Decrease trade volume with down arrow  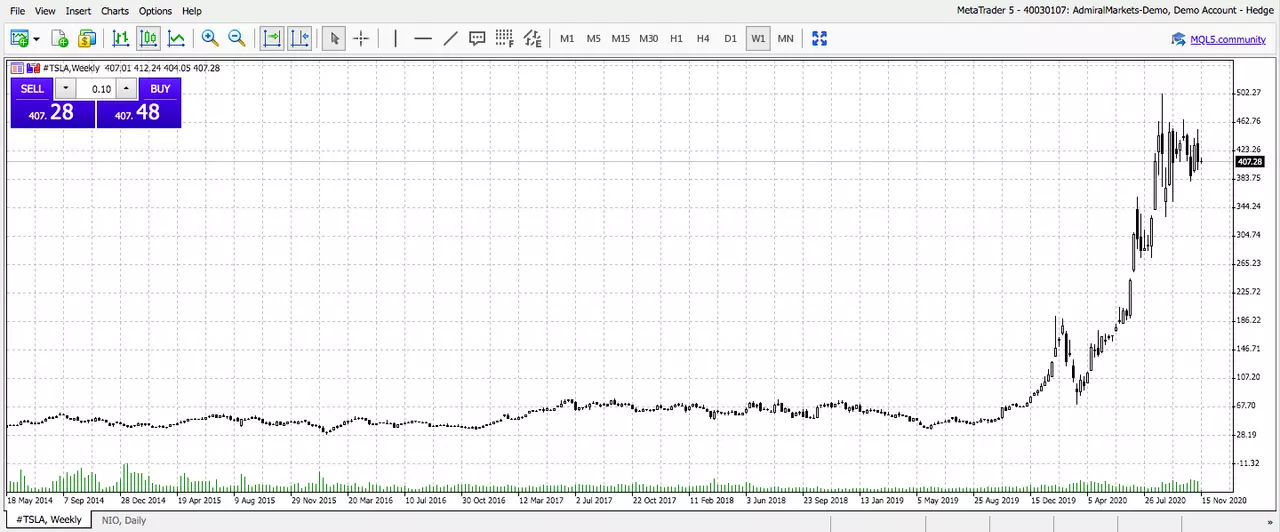[66, 89]
